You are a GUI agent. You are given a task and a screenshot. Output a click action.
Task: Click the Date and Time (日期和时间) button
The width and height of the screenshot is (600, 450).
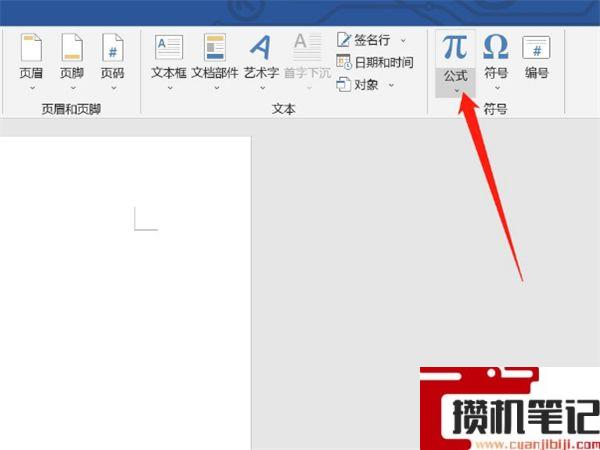375,62
